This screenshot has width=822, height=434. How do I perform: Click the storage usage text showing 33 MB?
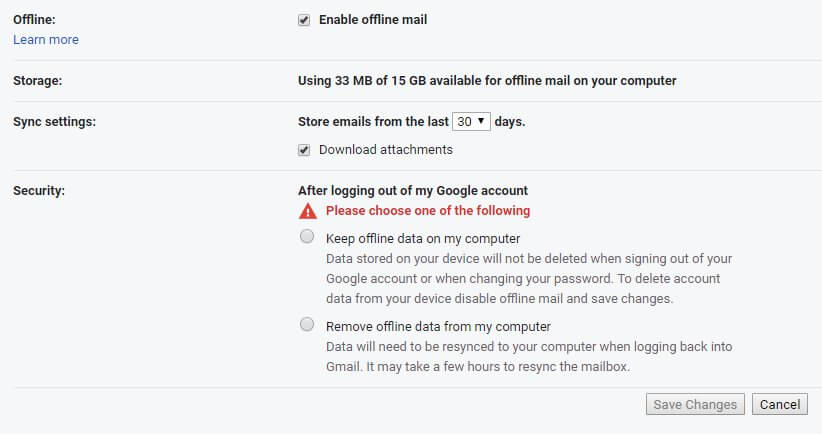pos(487,81)
